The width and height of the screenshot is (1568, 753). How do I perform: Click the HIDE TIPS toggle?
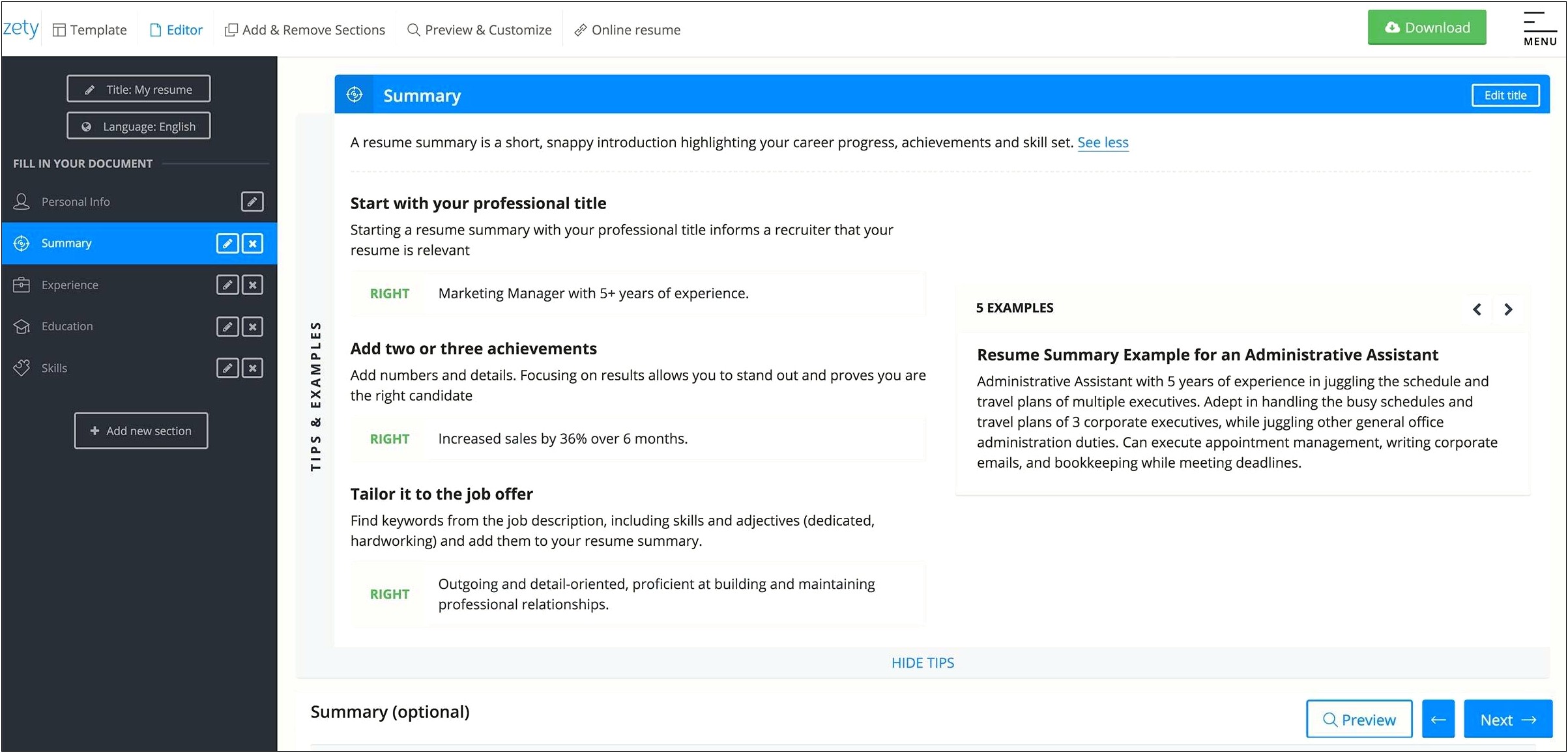(x=920, y=662)
